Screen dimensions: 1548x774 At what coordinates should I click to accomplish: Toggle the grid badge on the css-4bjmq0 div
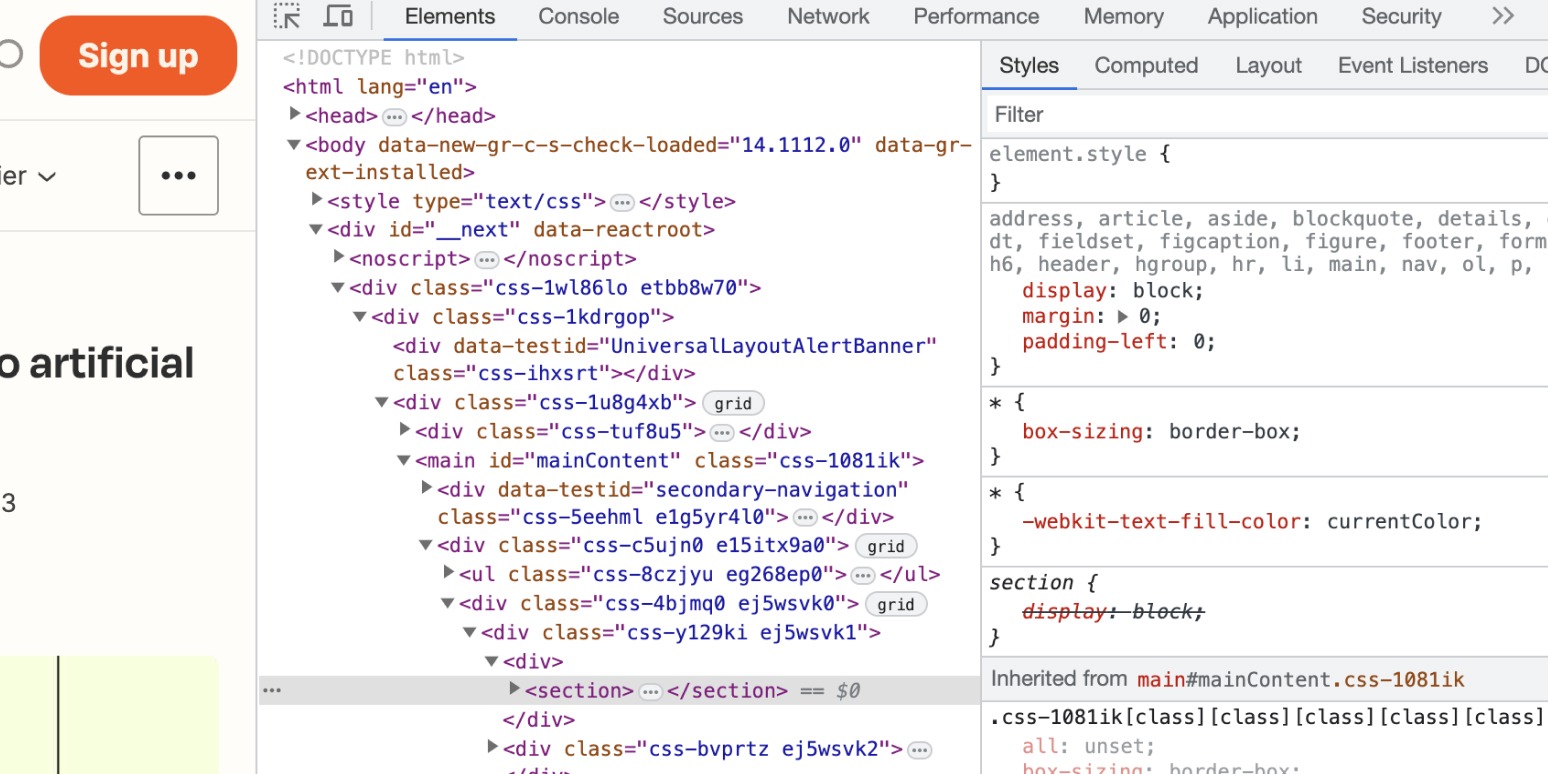(x=896, y=604)
